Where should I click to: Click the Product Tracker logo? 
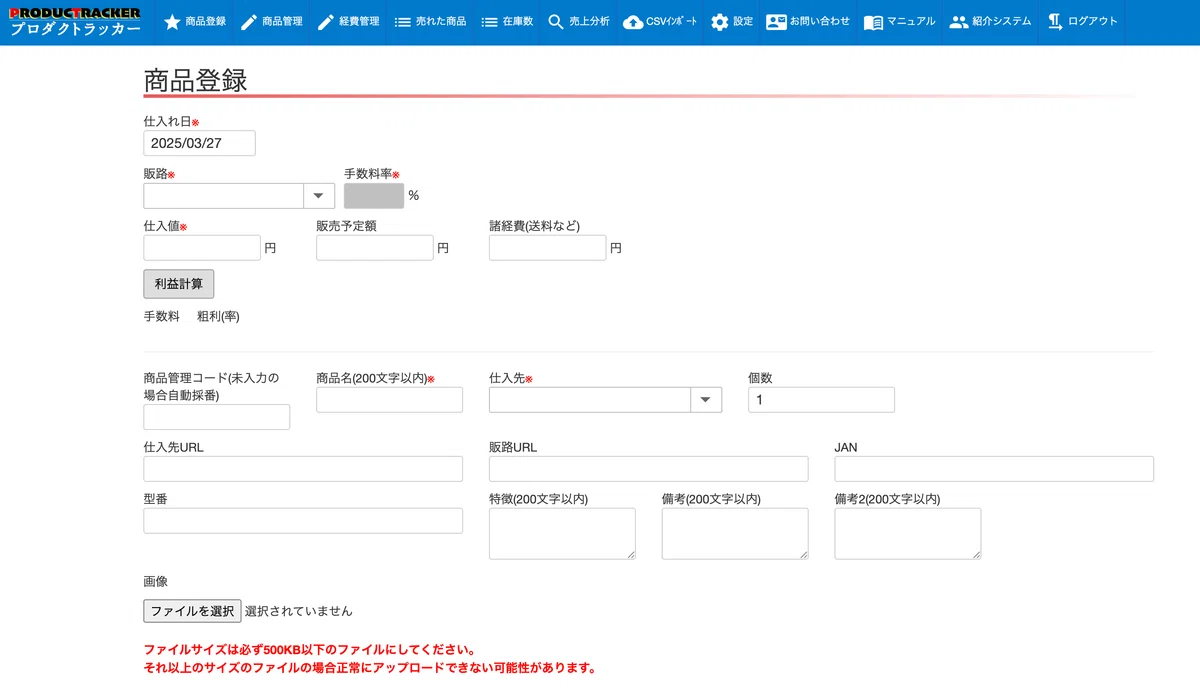[75, 22]
